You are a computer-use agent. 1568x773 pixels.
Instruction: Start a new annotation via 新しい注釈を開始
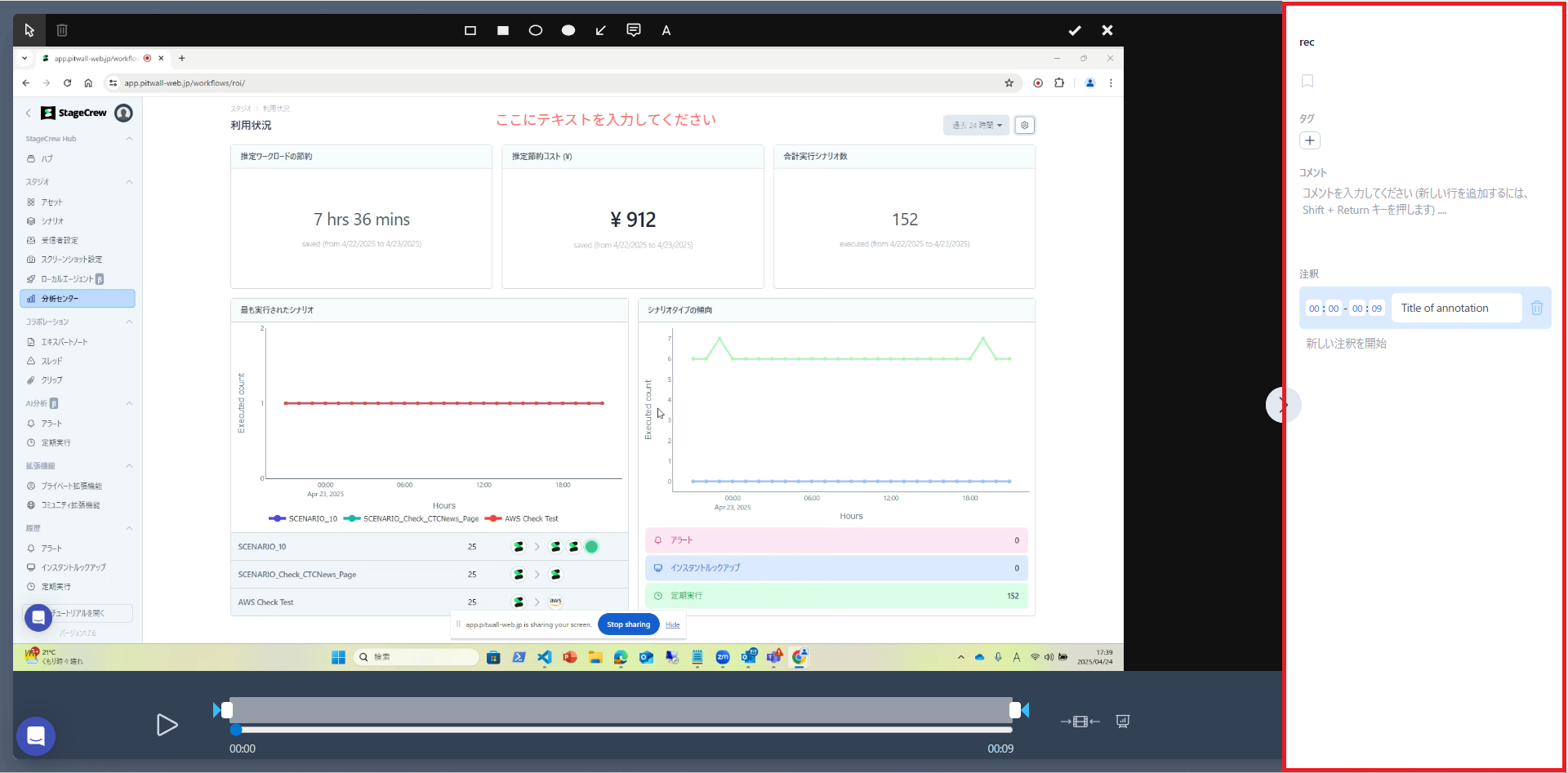pos(1346,344)
